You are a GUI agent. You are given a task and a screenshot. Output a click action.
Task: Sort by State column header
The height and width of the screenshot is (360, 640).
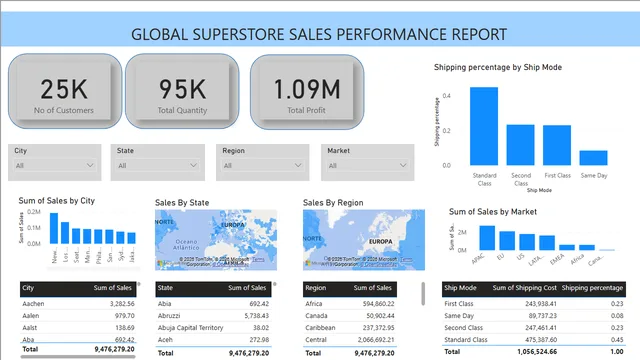click(x=165, y=288)
